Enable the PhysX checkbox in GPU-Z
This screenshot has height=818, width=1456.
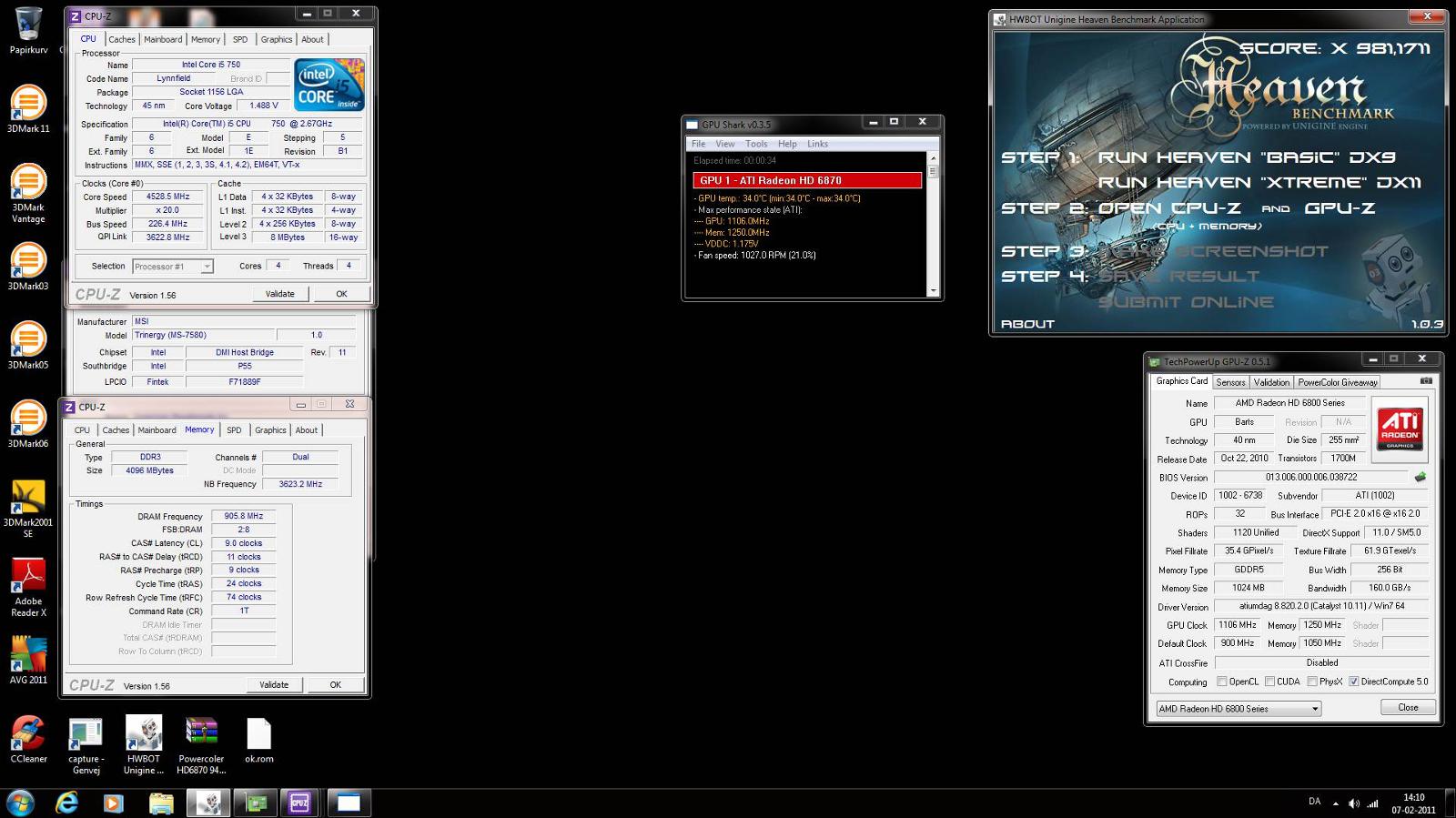(x=1312, y=682)
